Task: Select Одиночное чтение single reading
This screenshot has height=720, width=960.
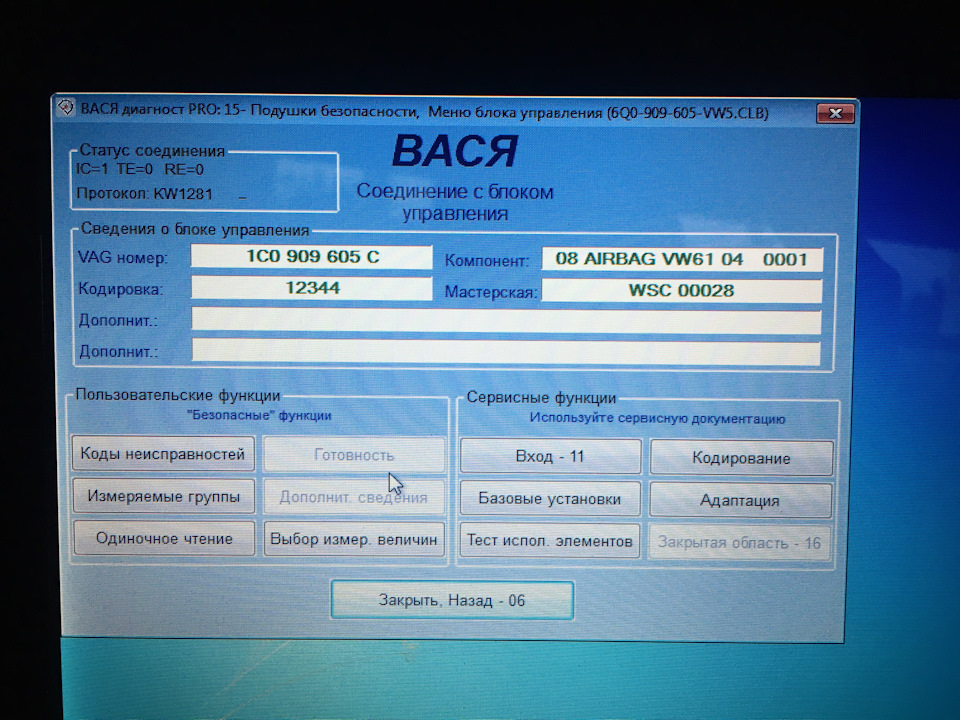Action: click(x=164, y=538)
